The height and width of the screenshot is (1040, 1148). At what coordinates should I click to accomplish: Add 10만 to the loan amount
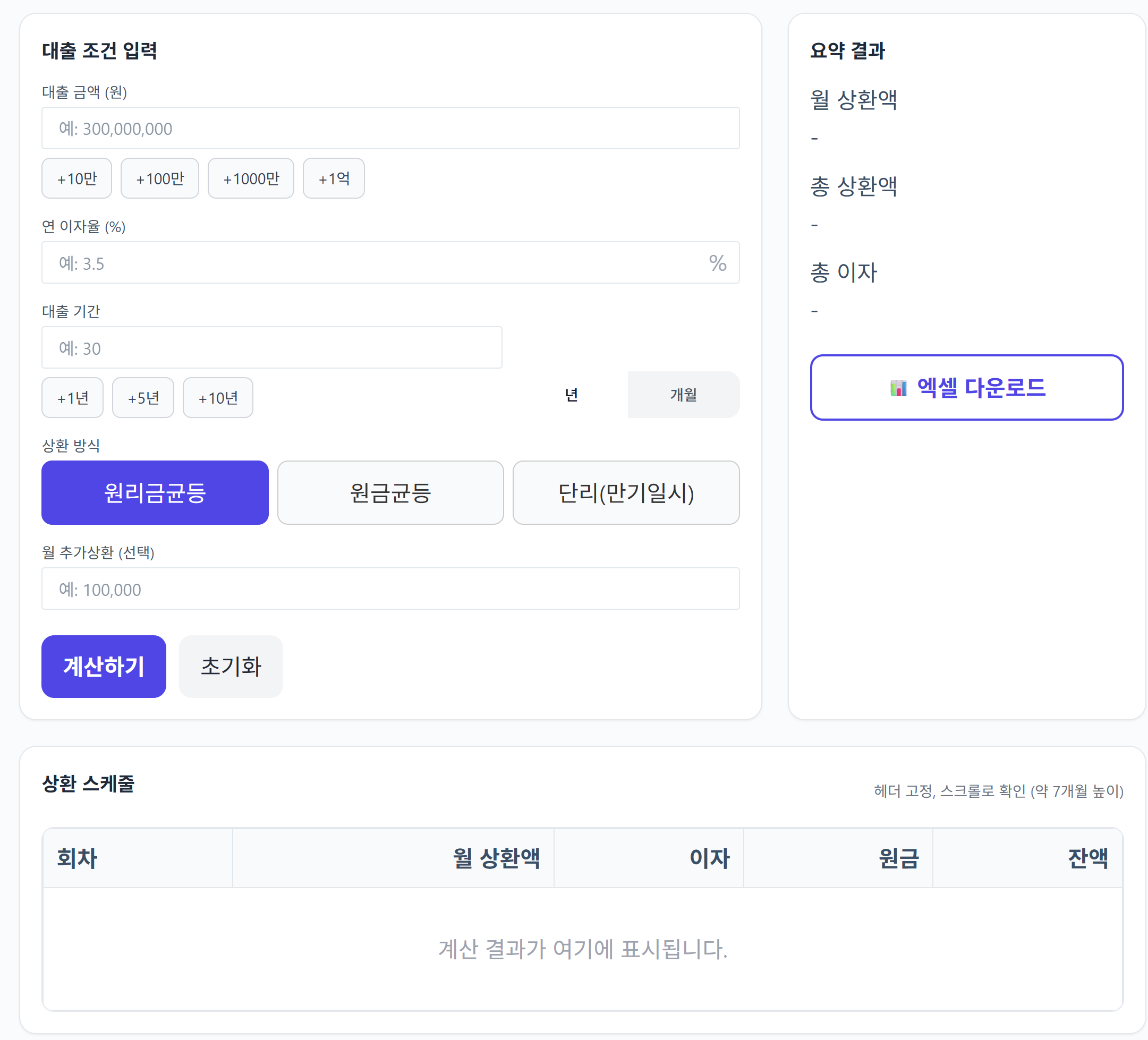pyautogui.click(x=76, y=178)
